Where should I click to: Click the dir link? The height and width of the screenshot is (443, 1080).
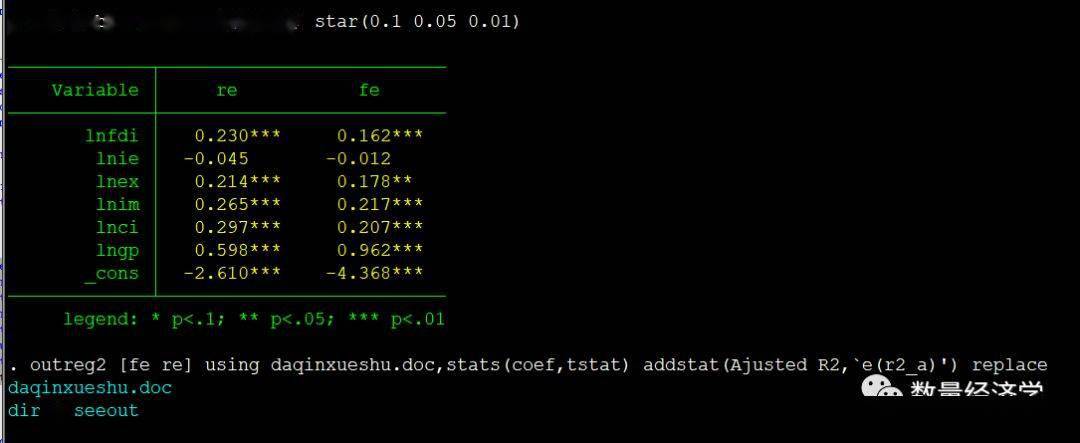[x=24, y=411]
